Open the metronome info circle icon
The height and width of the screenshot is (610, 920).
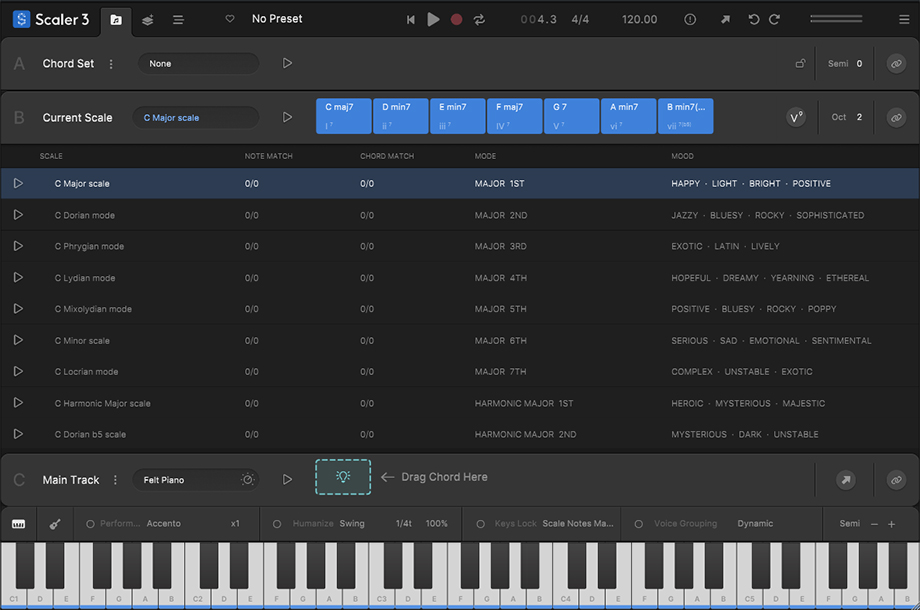690,19
